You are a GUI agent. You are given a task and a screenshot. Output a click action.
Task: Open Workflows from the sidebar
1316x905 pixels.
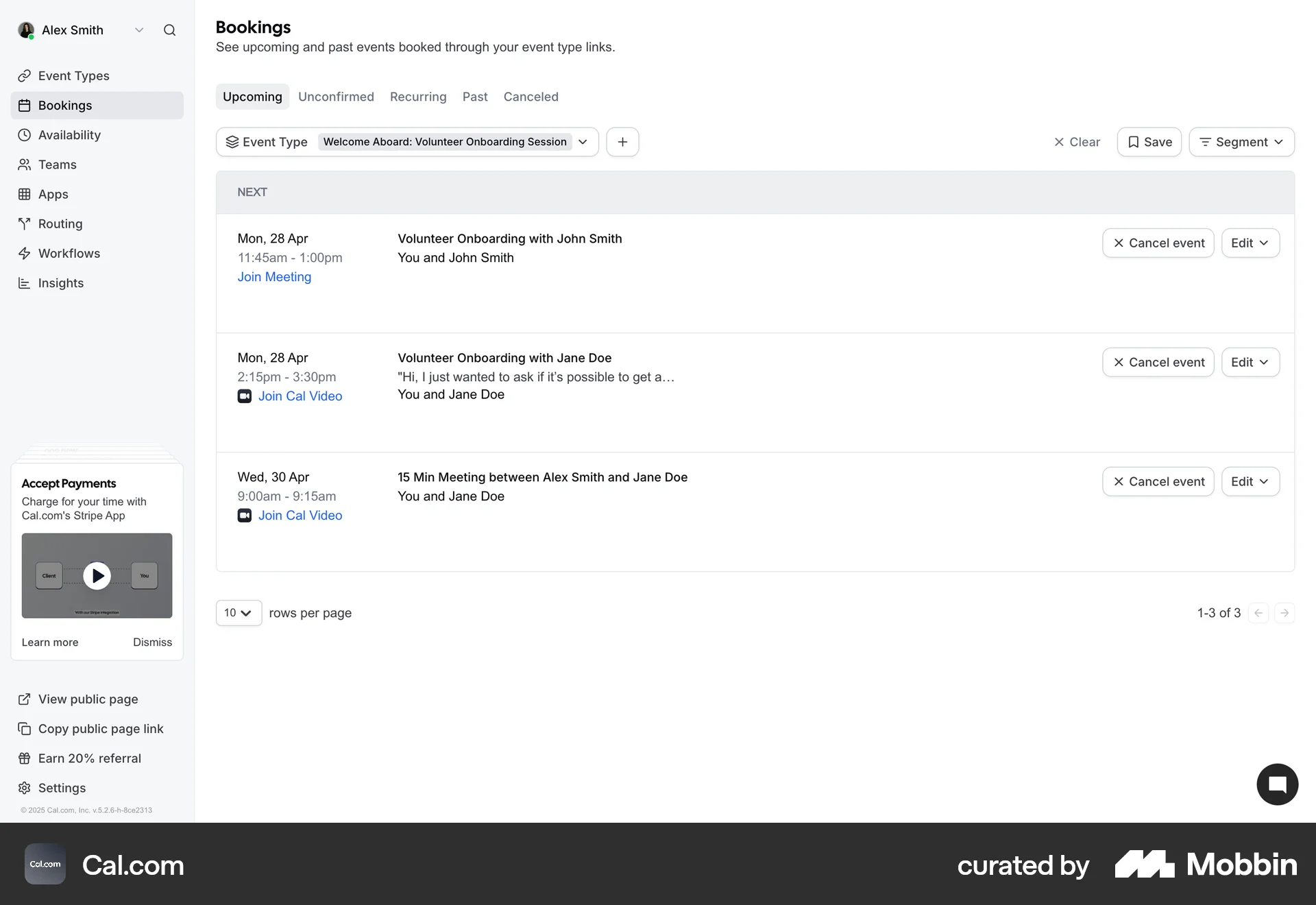pyautogui.click(x=69, y=253)
